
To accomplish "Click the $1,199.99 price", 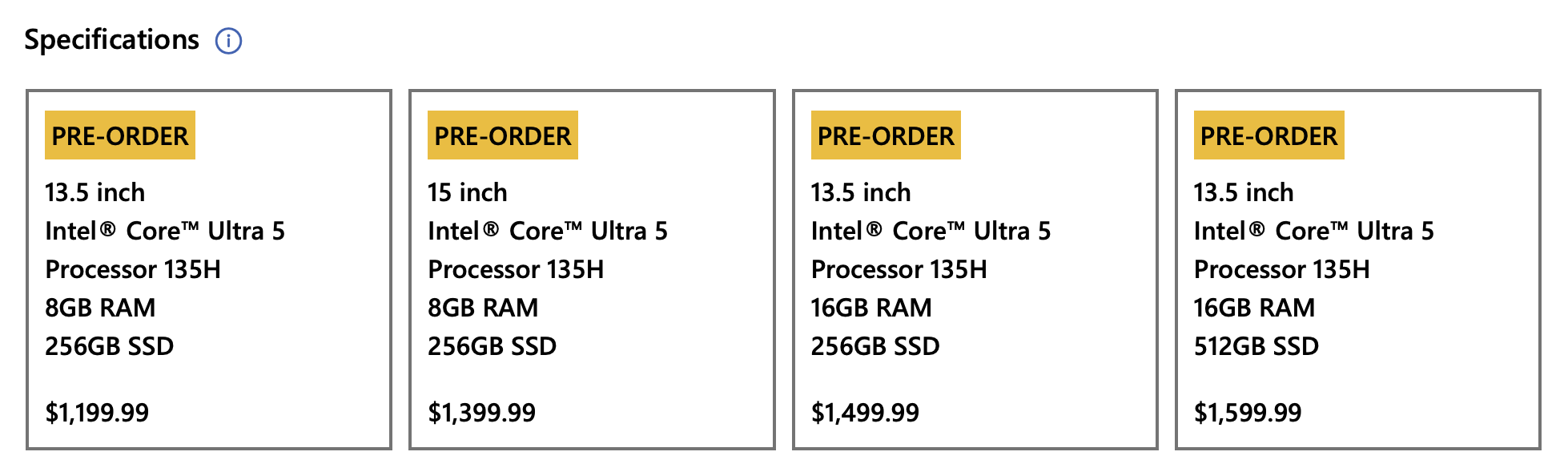I will point(97,413).
